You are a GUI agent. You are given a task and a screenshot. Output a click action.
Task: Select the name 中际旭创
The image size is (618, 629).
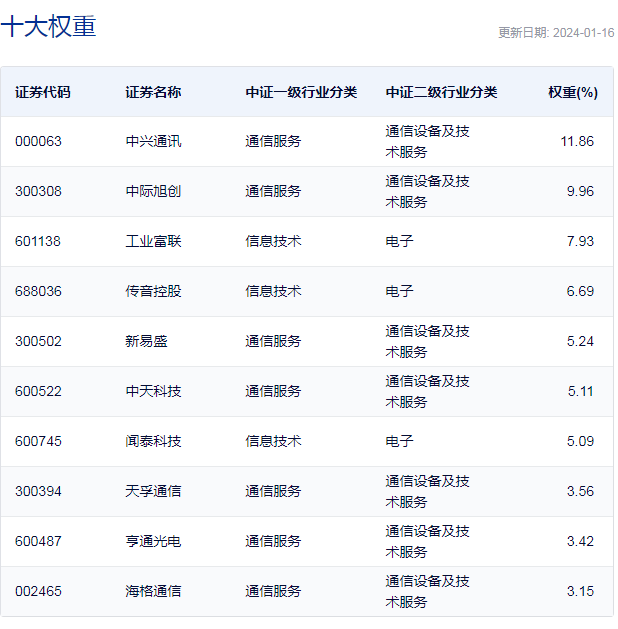pyautogui.click(x=153, y=191)
